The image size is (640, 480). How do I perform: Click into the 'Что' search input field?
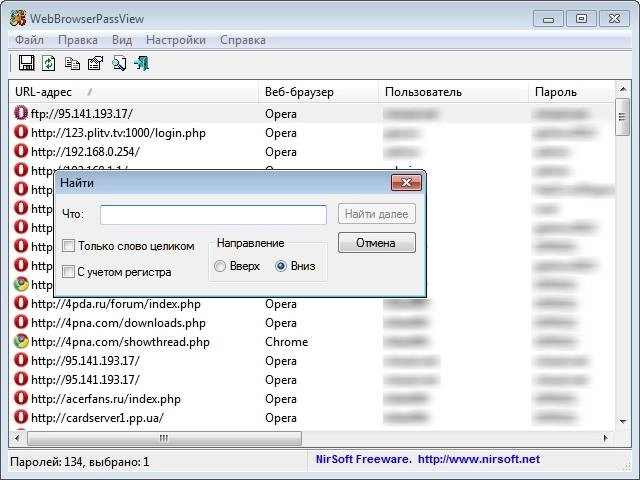(x=213, y=215)
